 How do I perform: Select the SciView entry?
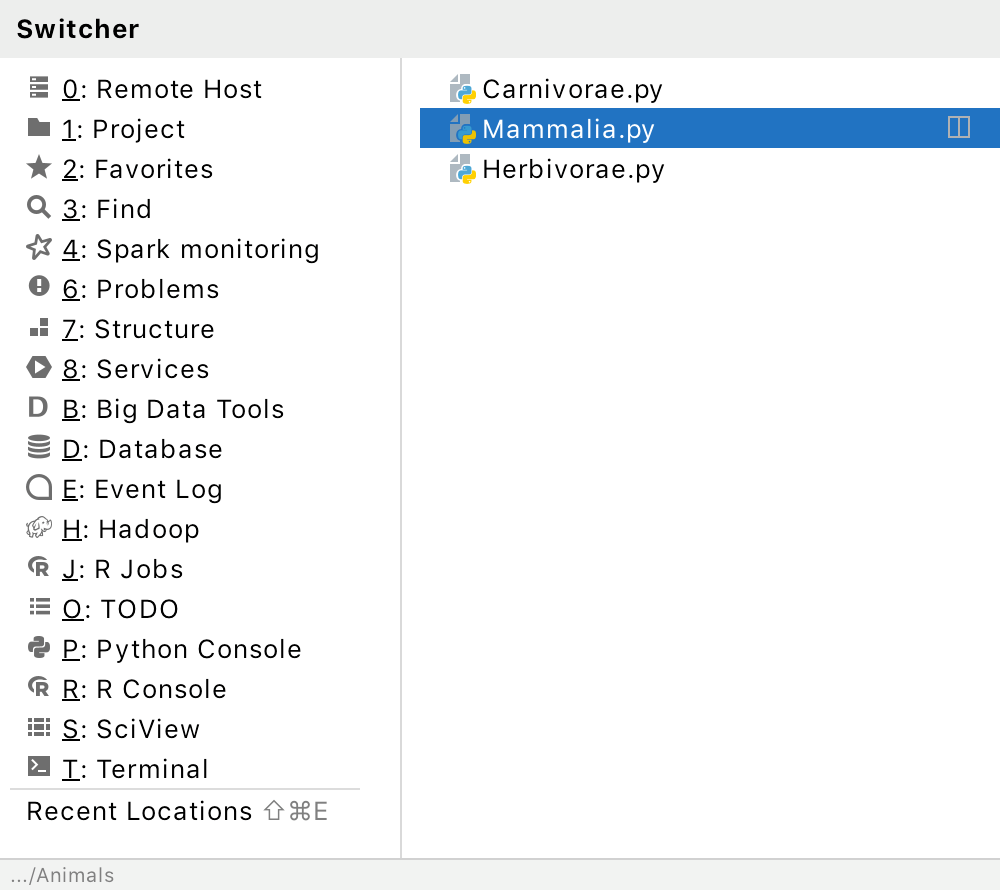click(131, 729)
